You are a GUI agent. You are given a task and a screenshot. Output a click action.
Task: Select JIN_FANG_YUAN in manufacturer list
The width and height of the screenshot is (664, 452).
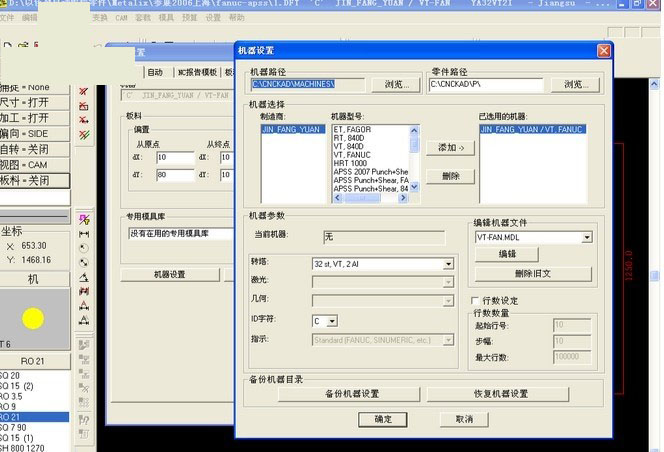pyautogui.click(x=293, y=130)
